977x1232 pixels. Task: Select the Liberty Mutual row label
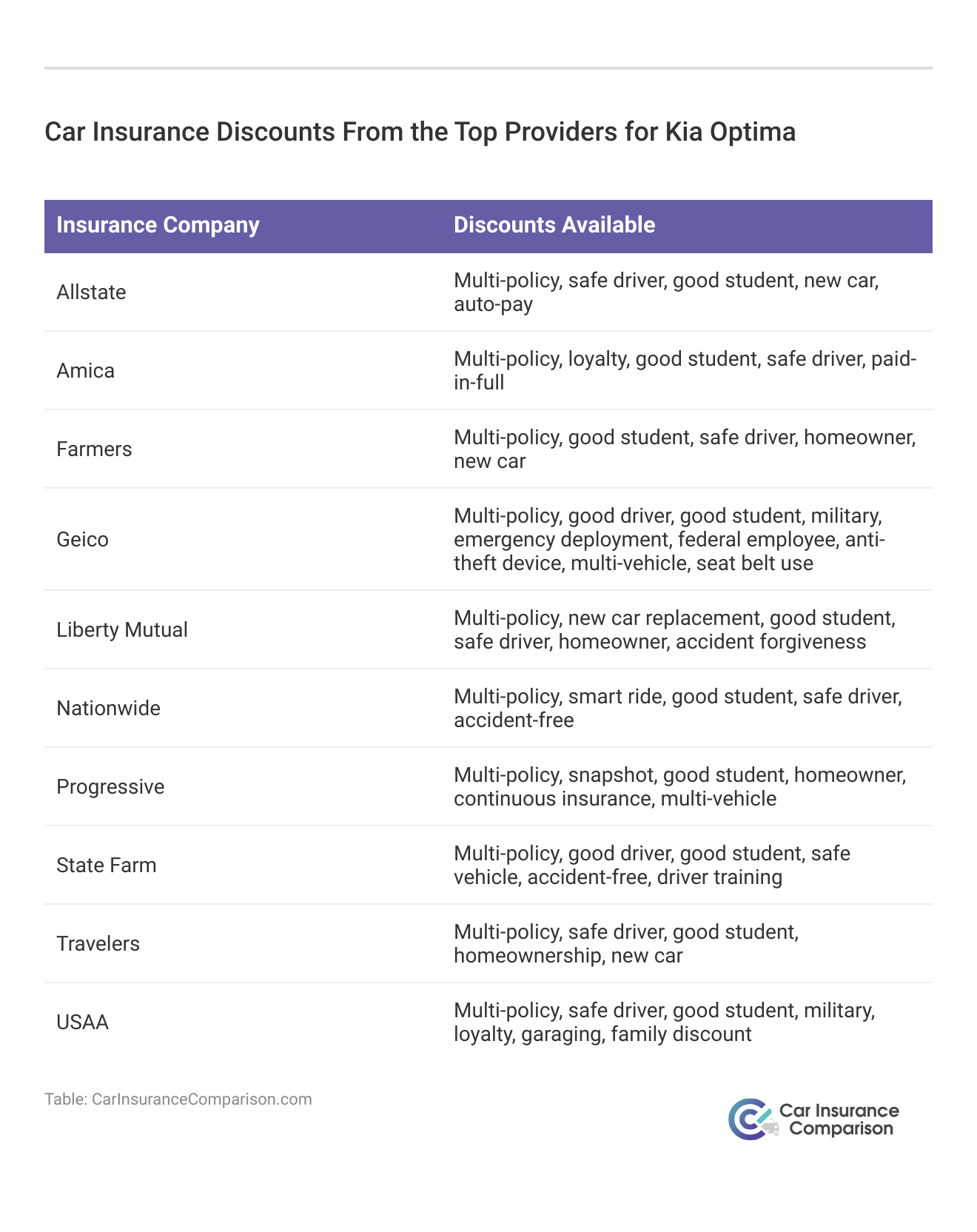pyautogui.click(x=122, y=629)
